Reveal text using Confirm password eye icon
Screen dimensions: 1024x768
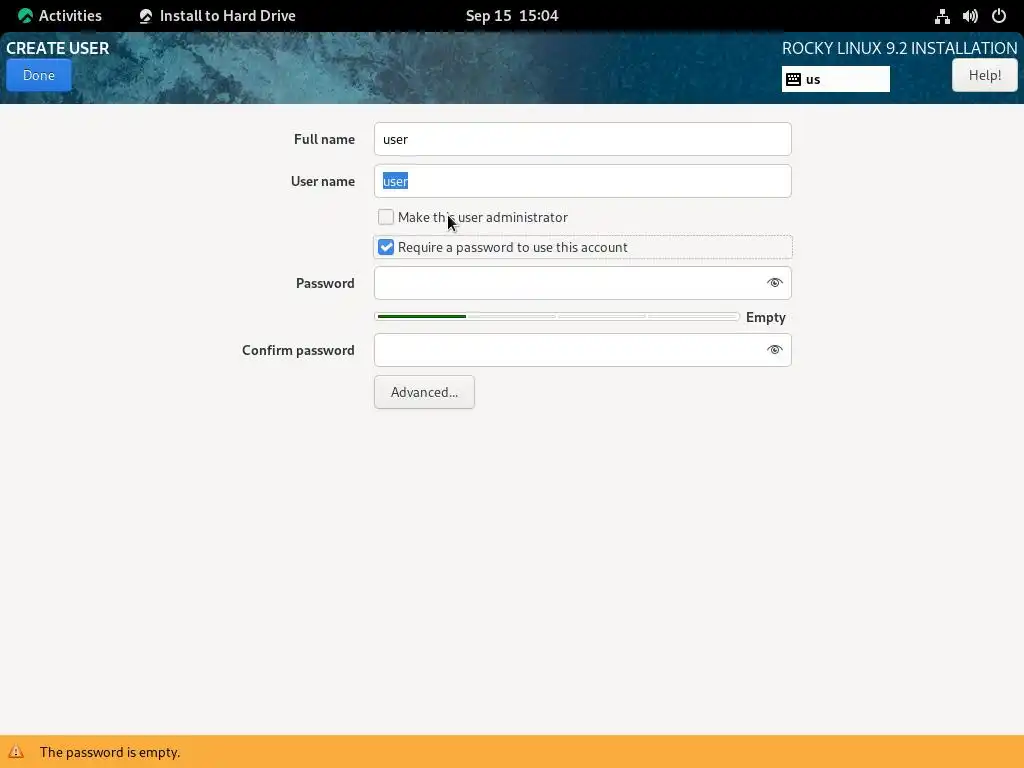775,350
